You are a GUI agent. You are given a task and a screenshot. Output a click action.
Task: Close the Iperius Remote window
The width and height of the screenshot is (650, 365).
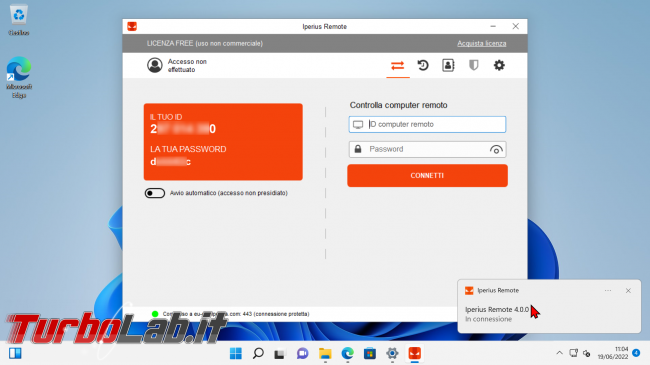(515, 26)
